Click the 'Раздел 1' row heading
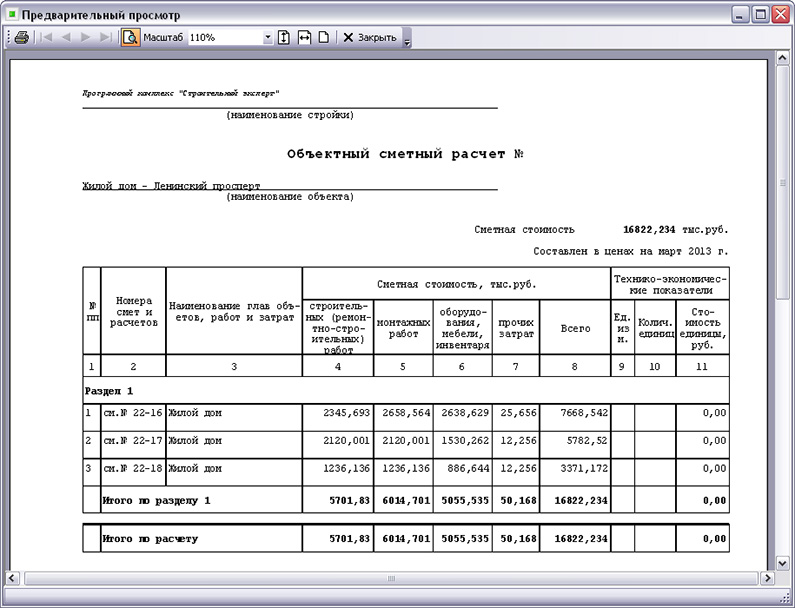This screenshot has height=608, width=795. (109, 391)
